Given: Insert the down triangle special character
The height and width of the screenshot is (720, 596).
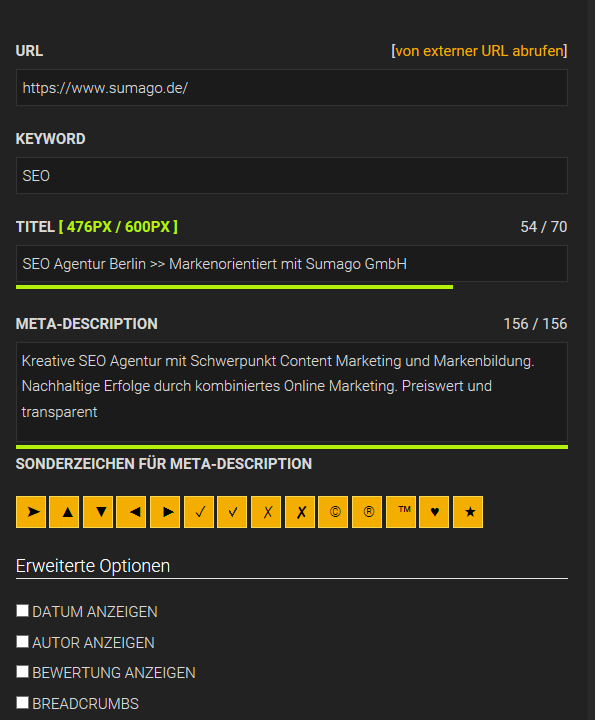Looking at the screenshot, I should point(98,512).
